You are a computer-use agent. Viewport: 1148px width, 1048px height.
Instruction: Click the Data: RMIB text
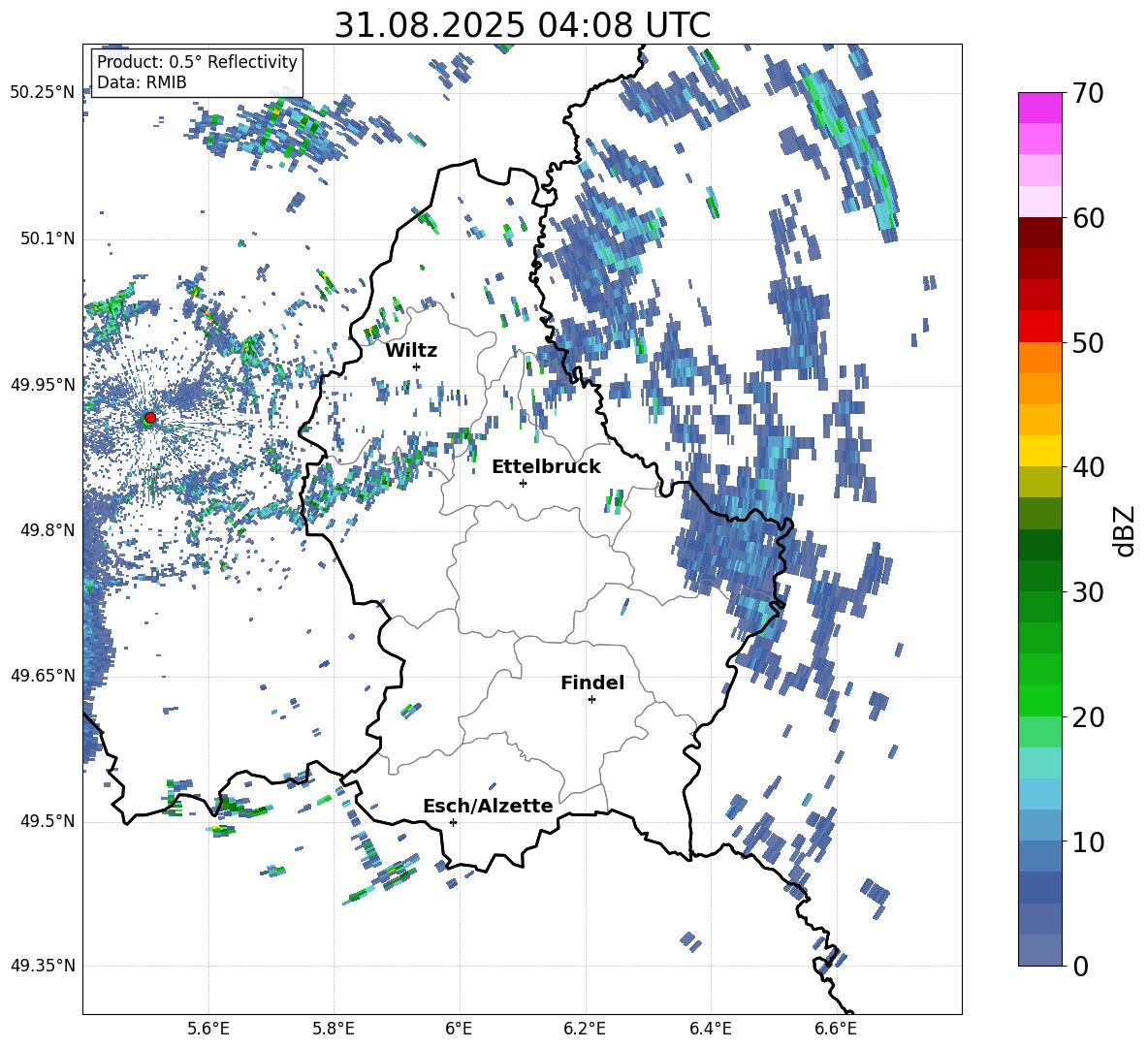point(142,82)
